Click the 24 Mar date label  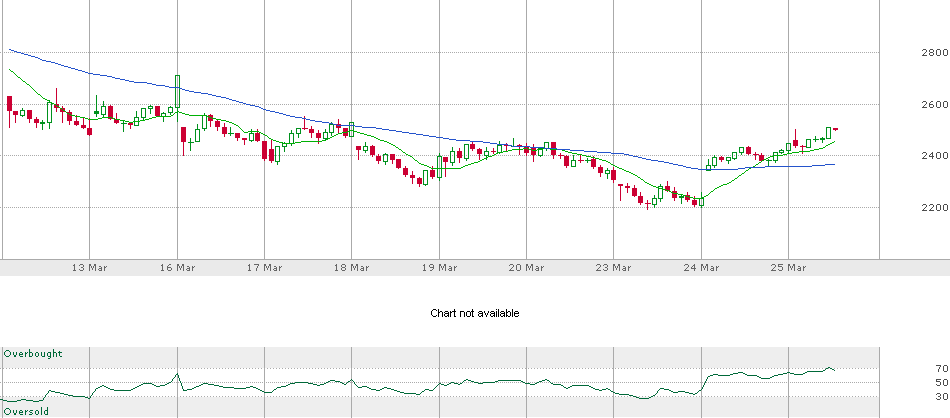coord(702,267)
